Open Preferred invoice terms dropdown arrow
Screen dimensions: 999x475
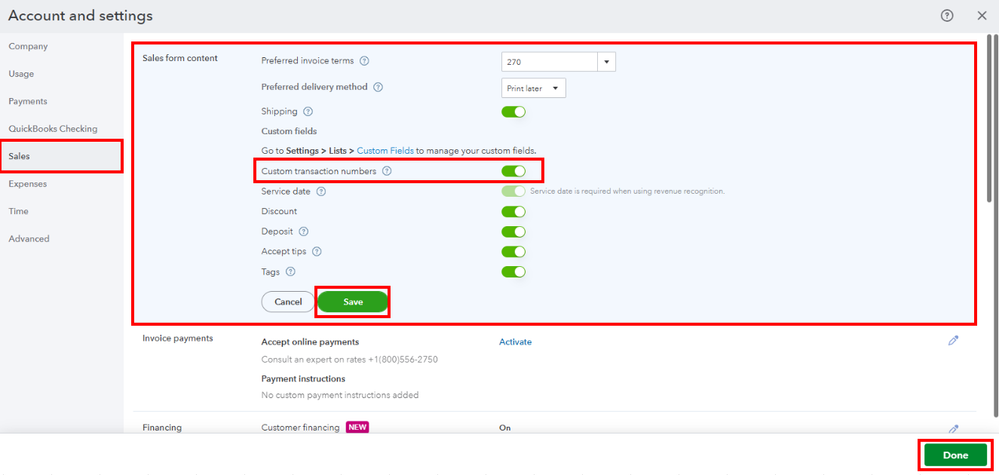pyautogui.click(x=607, y=62)
